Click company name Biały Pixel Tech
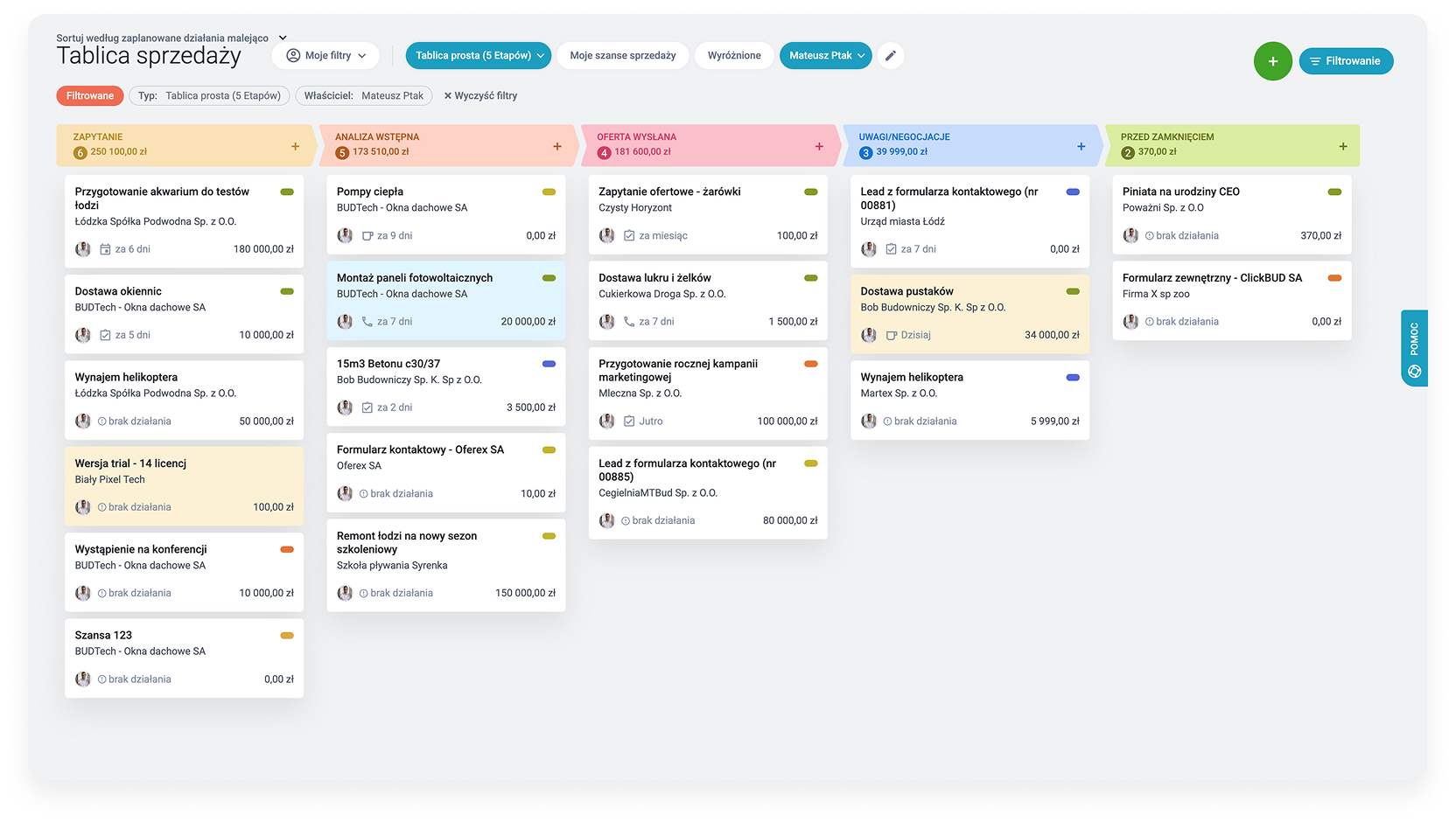Image resolution: width=1456 pixels, height=822 pixels. coord(110,480)
